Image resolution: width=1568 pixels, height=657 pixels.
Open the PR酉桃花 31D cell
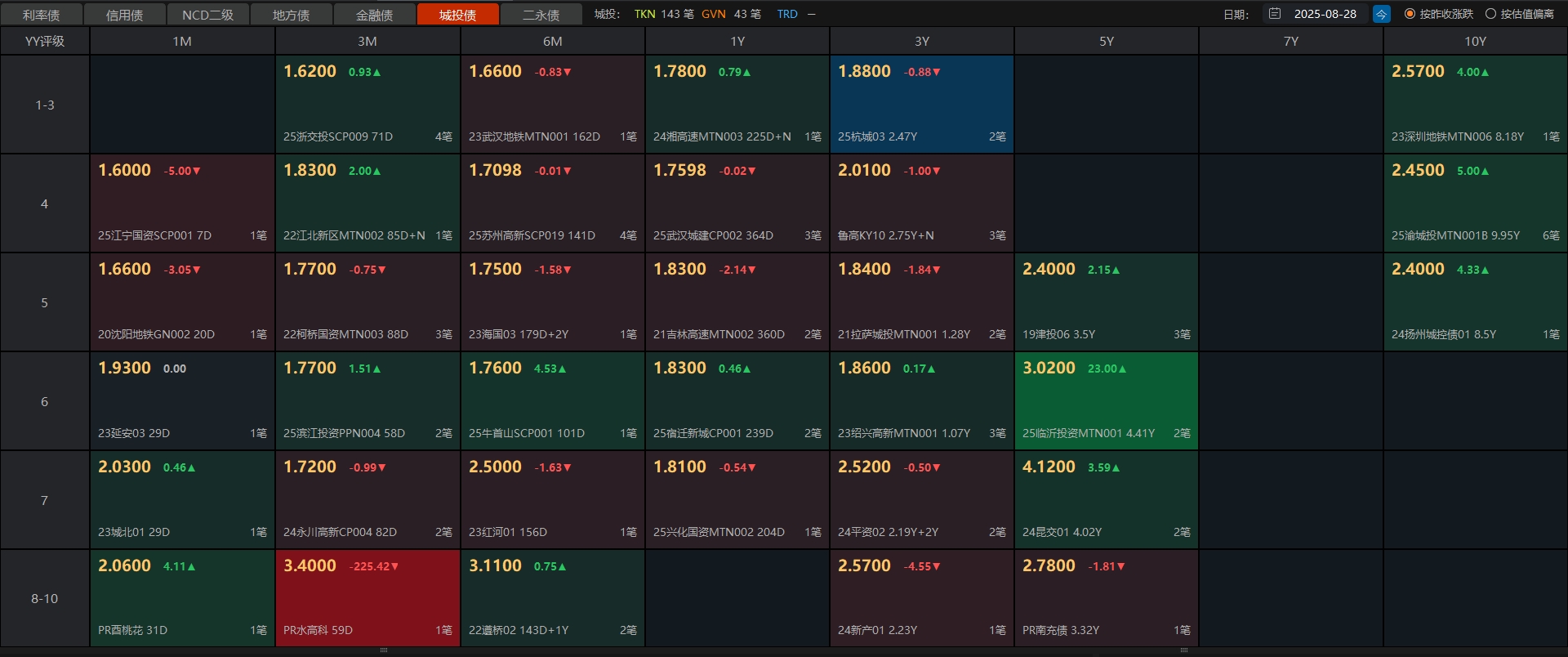tap(182, 598)
